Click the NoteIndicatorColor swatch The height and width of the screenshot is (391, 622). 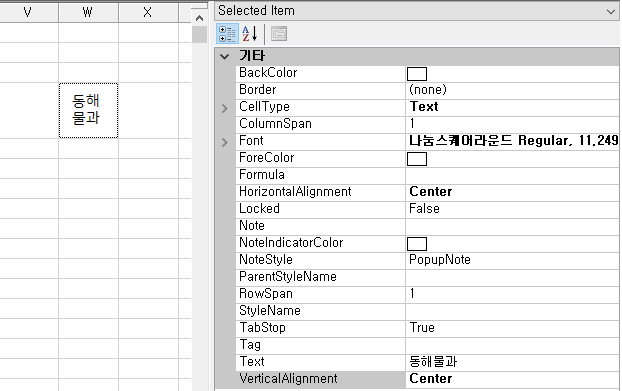click(417, 244)
